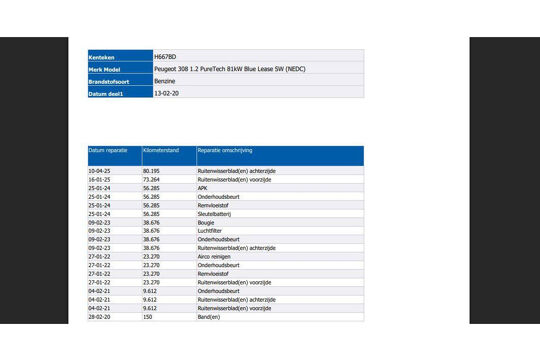This screenshot has width=540, height=360.
Task: Select the Brandstofsoort label cell
Action: point(120,80)
